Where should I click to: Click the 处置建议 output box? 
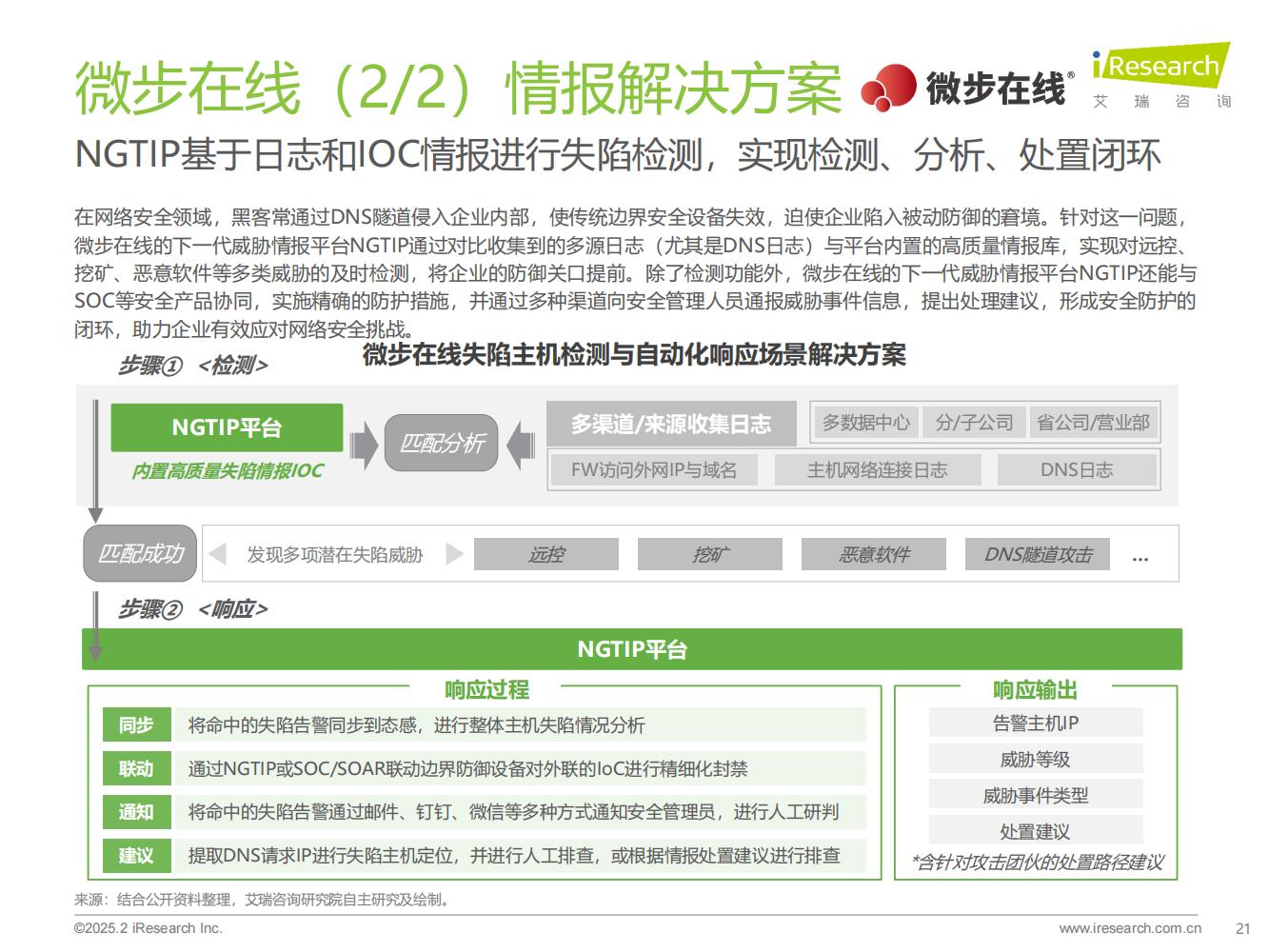click(1036, 831)
